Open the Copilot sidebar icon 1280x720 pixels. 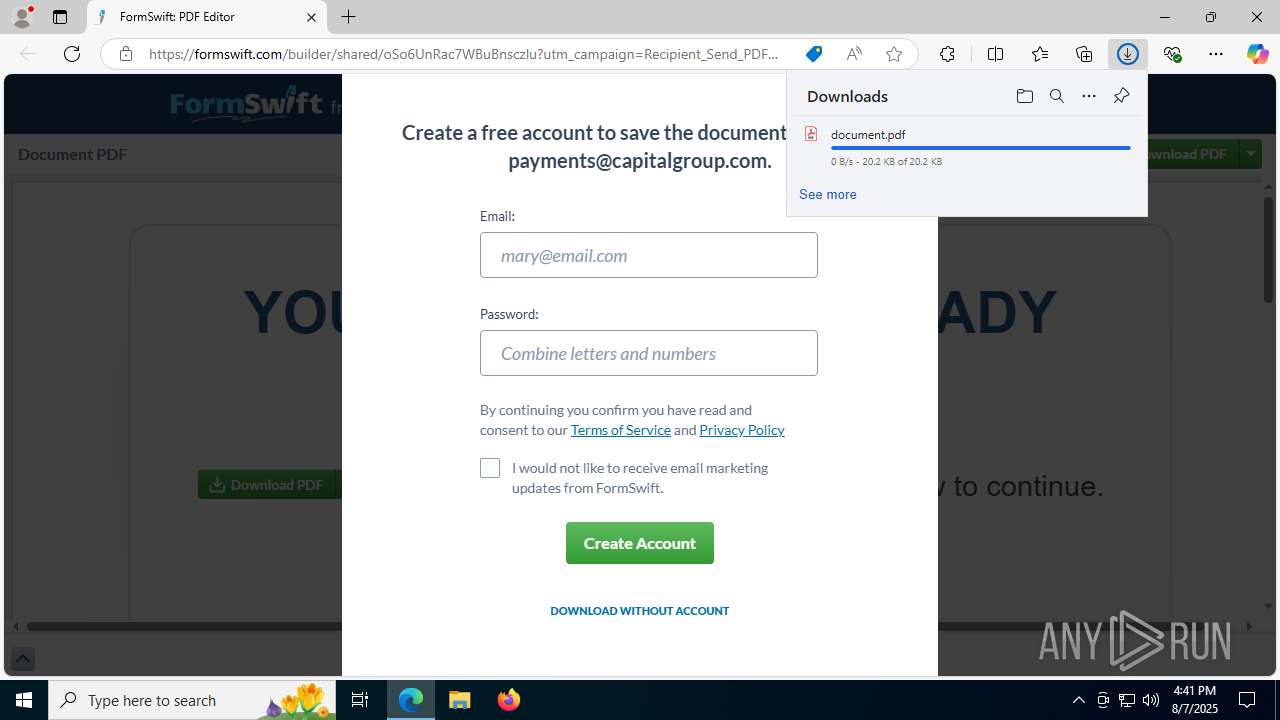(x=1257, y=54)
